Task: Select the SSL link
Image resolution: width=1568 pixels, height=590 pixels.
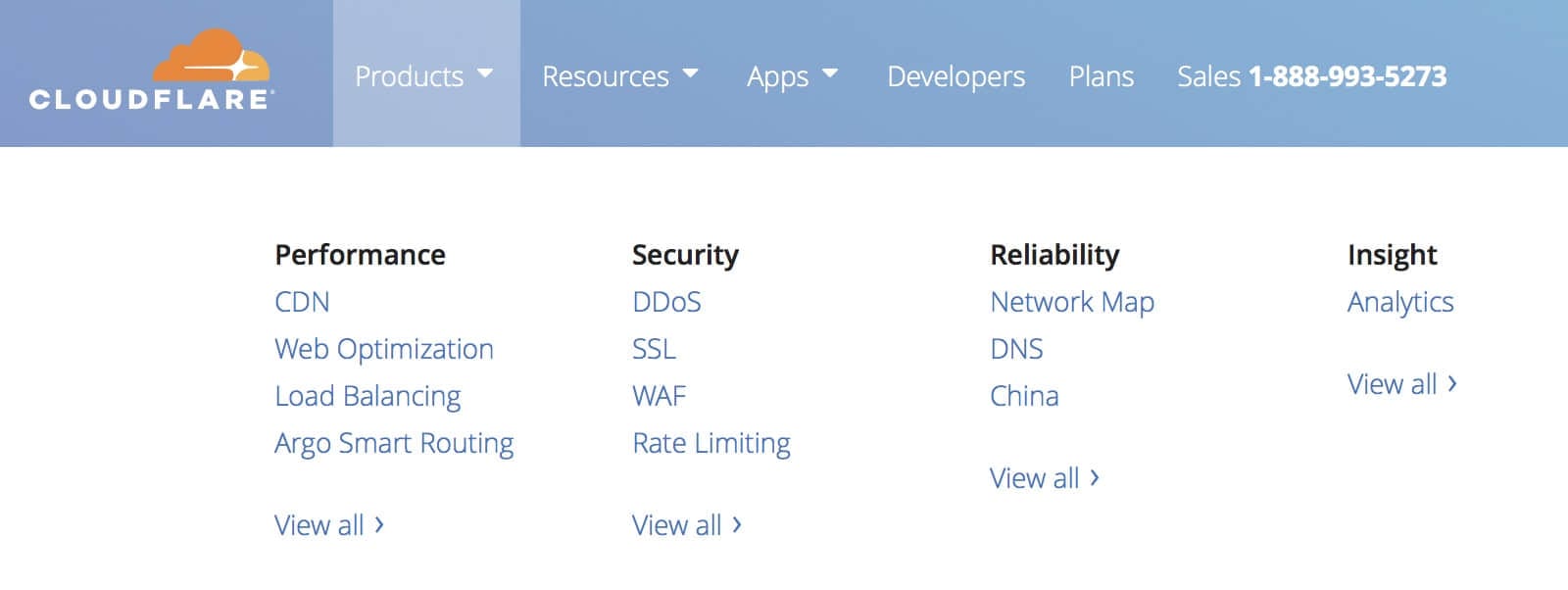Action: tap(654, 349)
